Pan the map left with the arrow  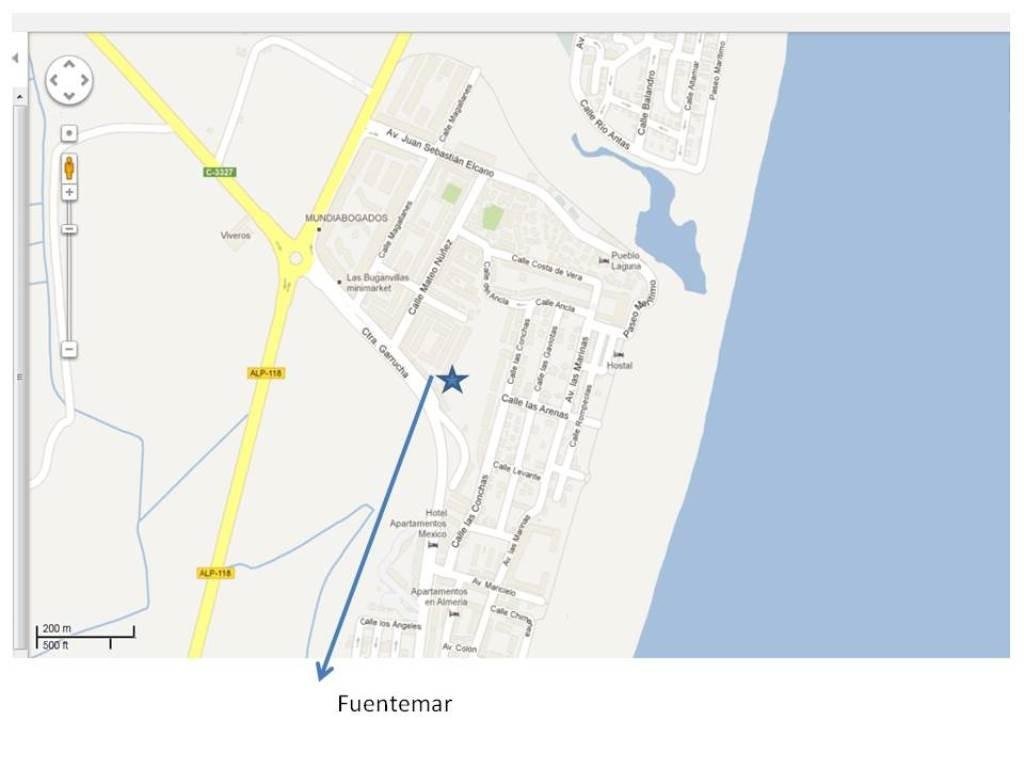point(54,80)
